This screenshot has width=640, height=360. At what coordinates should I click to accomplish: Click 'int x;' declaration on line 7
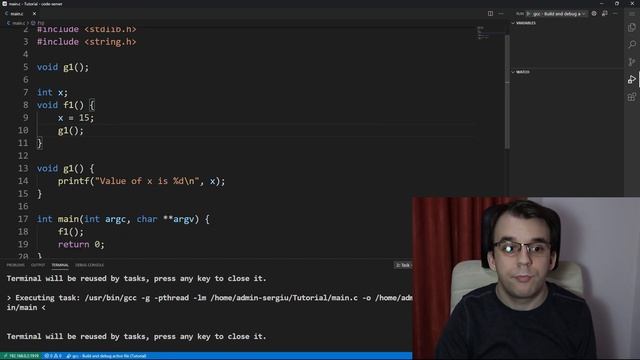coord(52,92)
